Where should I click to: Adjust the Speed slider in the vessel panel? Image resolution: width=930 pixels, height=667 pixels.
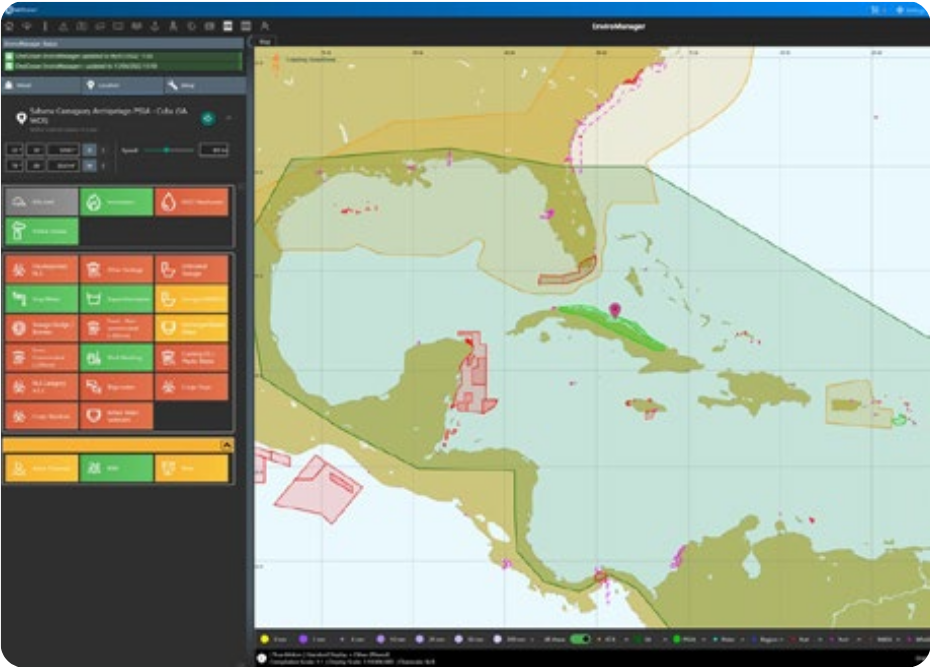point(168,150)
